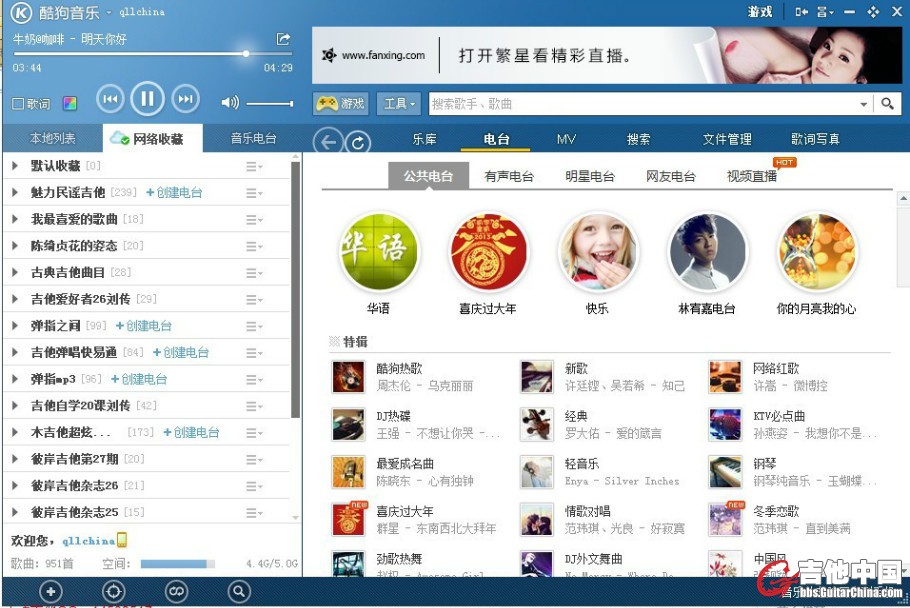Skip to the next track

(185, 100)
